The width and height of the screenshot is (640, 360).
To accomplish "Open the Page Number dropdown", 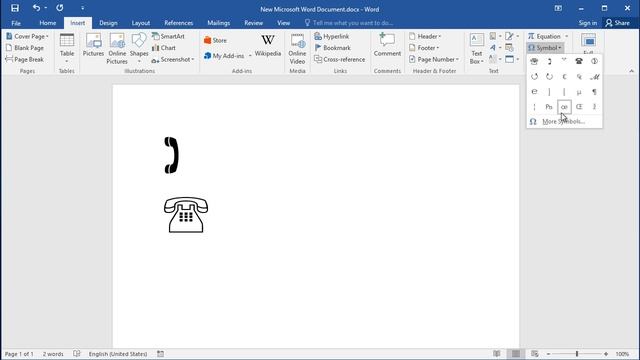I will coord(433,59).
